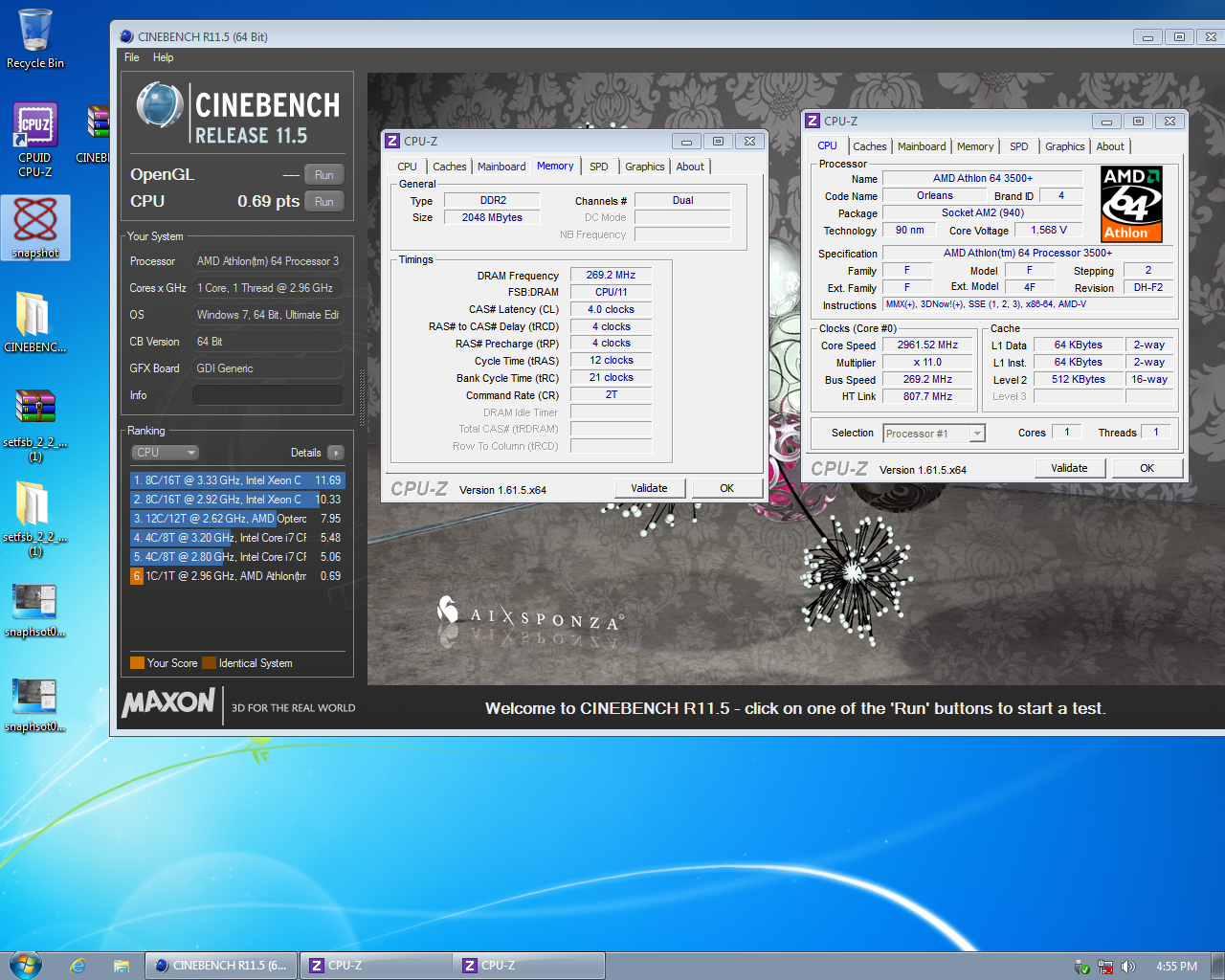Open the setfsb_2_2 WinRAR archive icon
The image size is (1225, 980).
pos(35,424)
